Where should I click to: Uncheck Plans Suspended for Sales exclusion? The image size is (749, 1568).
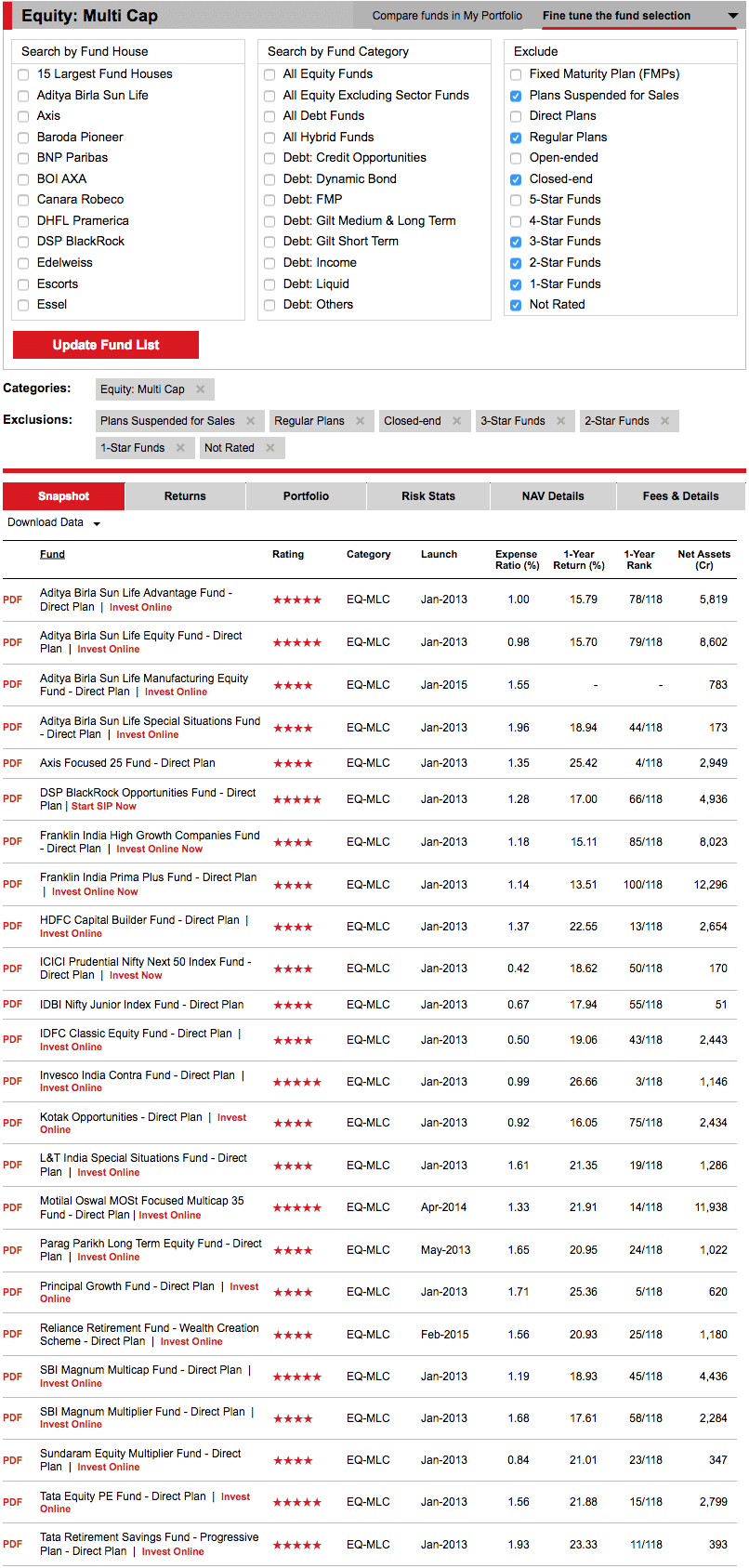tap(516, 96)
